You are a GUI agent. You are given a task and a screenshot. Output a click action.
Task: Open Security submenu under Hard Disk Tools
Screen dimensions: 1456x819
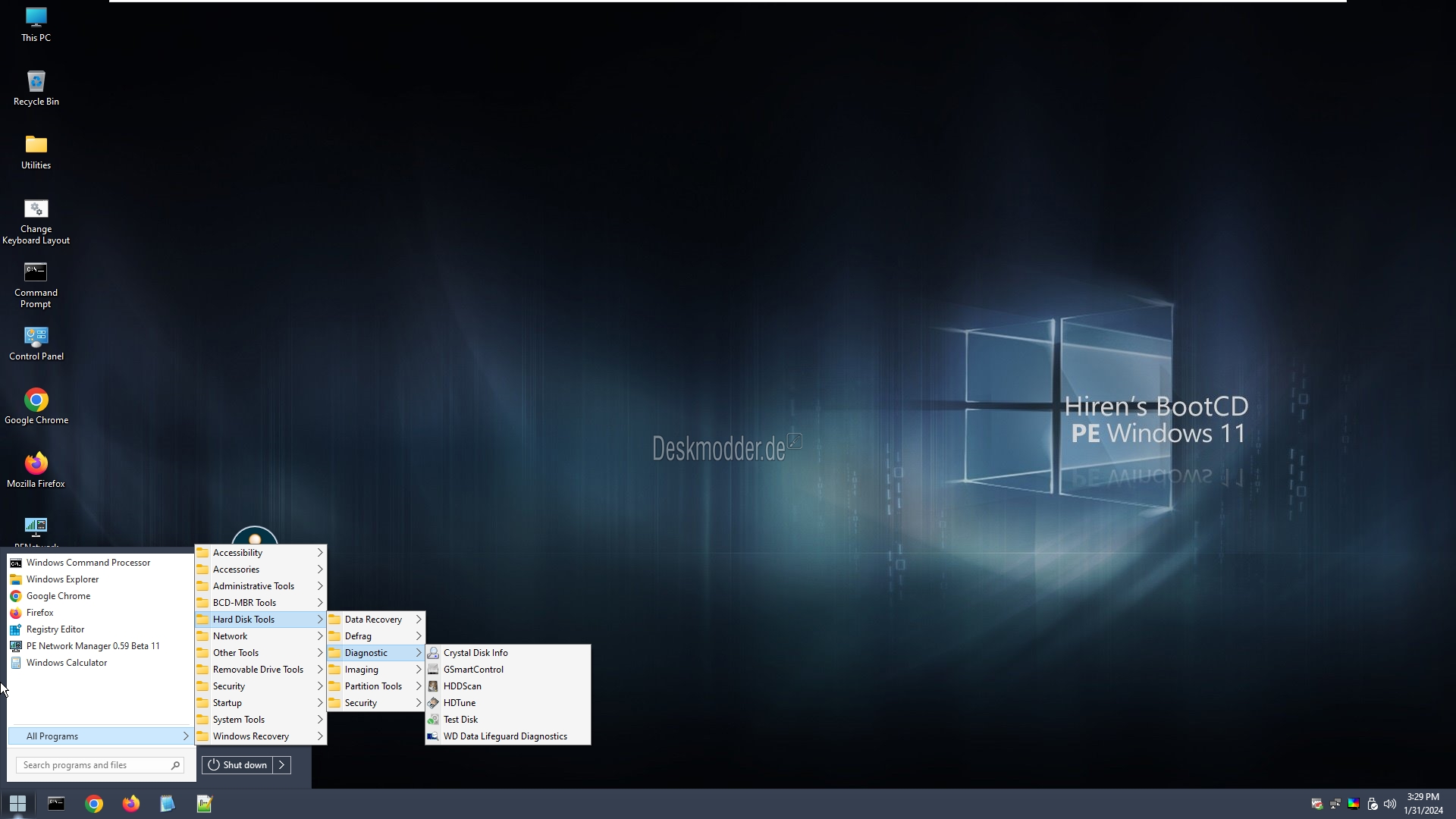(375, 703)
